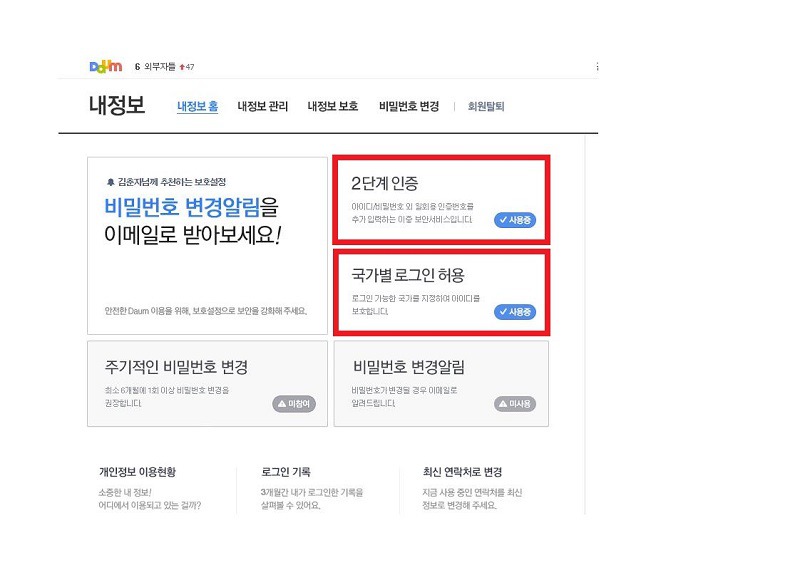Open the three-dot menu icon at top right
This screenshot has width=800, height=565.
(597, 66)
